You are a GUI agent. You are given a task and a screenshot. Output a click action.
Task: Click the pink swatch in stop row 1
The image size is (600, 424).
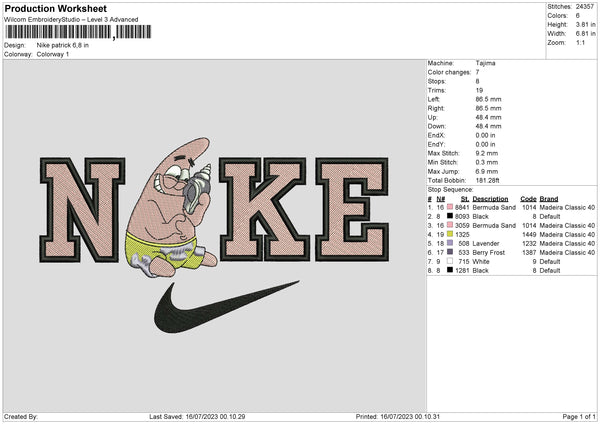[x=450, y=207]
